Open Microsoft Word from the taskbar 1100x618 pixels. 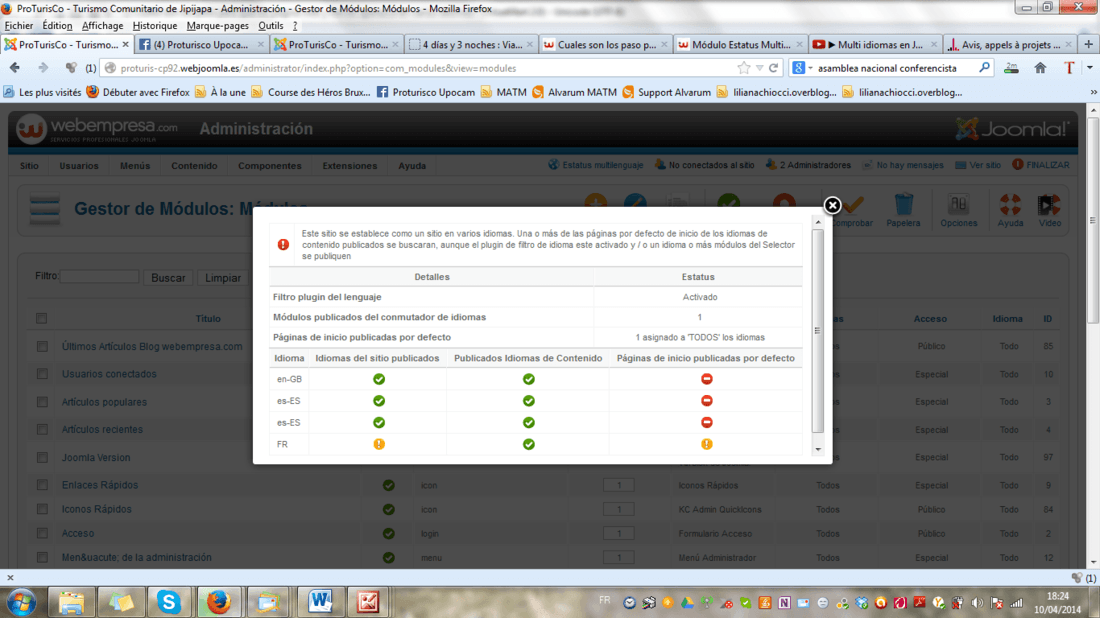point(320,602)
